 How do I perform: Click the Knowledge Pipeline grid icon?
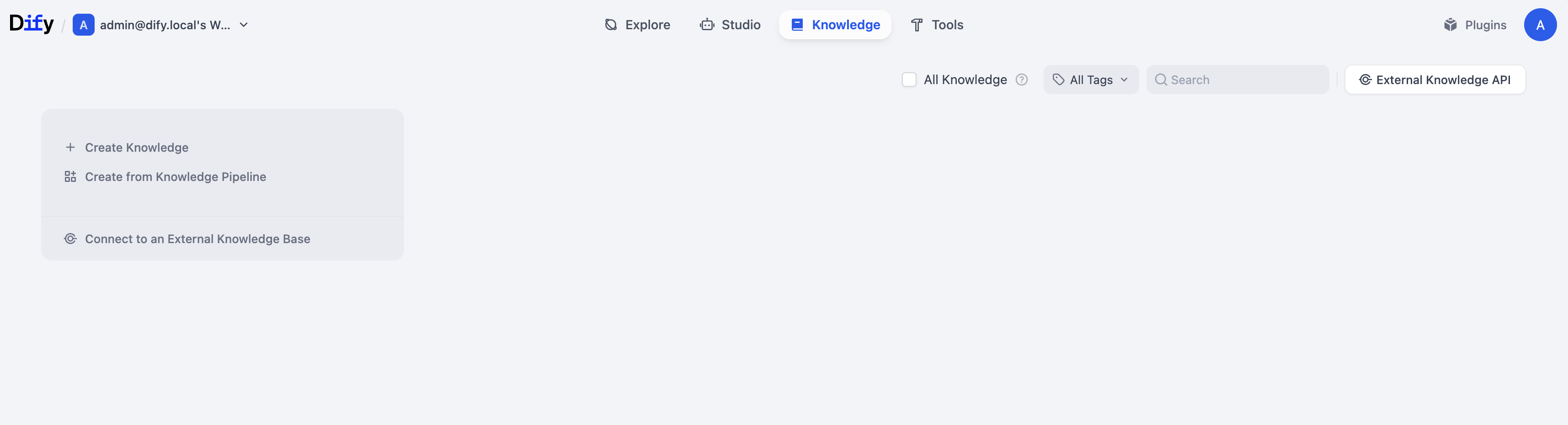coord(70,176)
